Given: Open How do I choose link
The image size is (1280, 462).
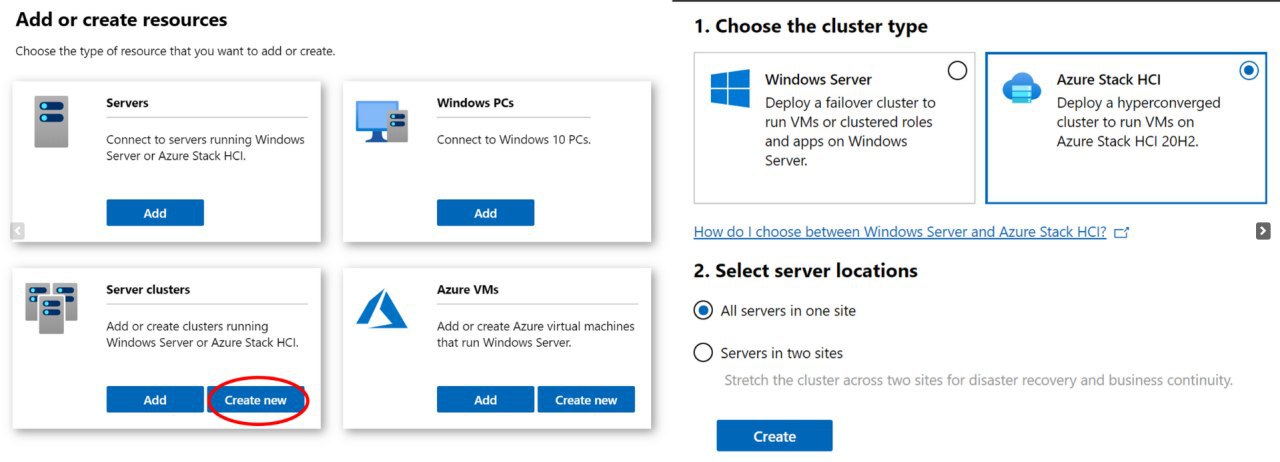Looking at the screenshot, I should (900, 232).
